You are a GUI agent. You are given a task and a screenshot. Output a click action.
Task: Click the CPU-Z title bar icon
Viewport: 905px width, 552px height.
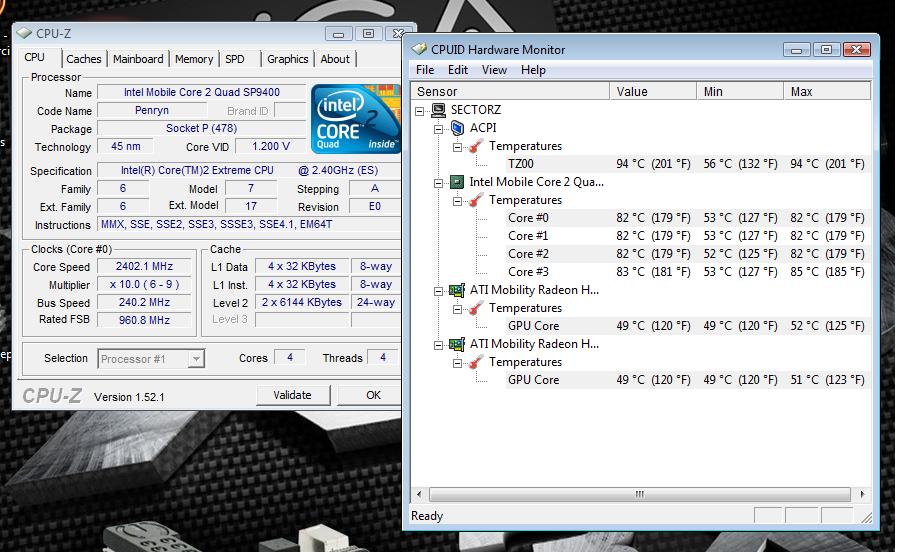24,33
